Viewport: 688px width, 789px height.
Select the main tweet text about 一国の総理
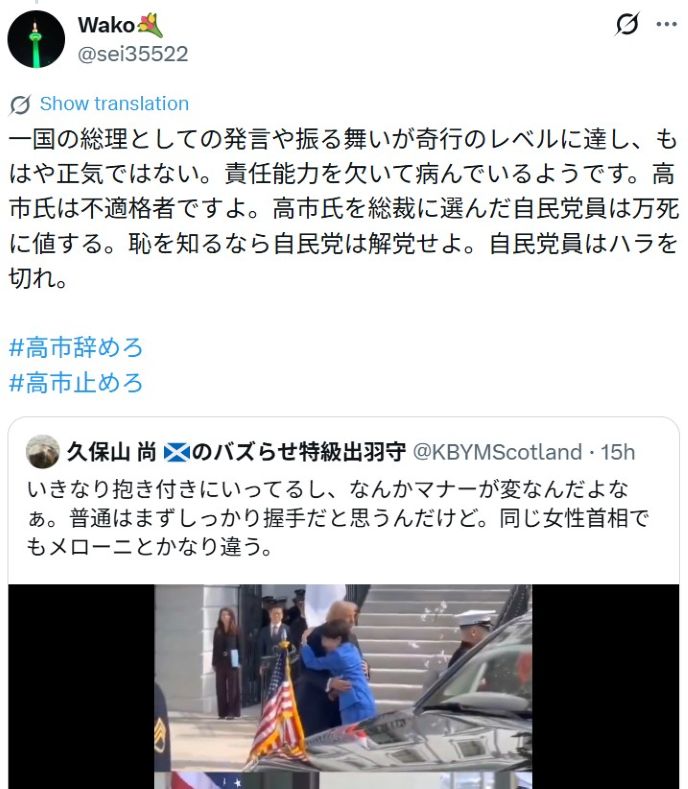tap(343, 208)
